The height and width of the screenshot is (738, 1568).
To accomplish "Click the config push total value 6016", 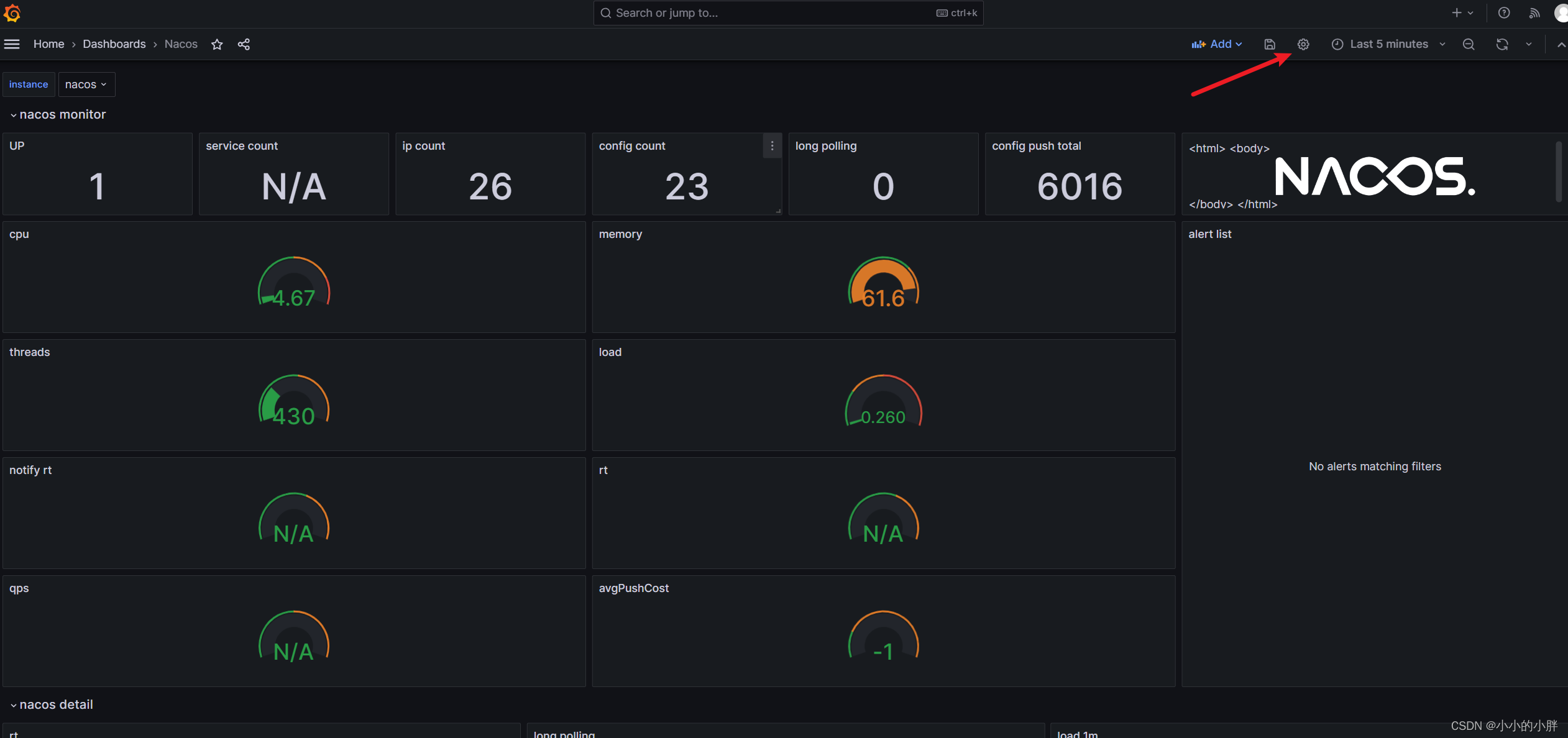I will [x=1080, y=186].
